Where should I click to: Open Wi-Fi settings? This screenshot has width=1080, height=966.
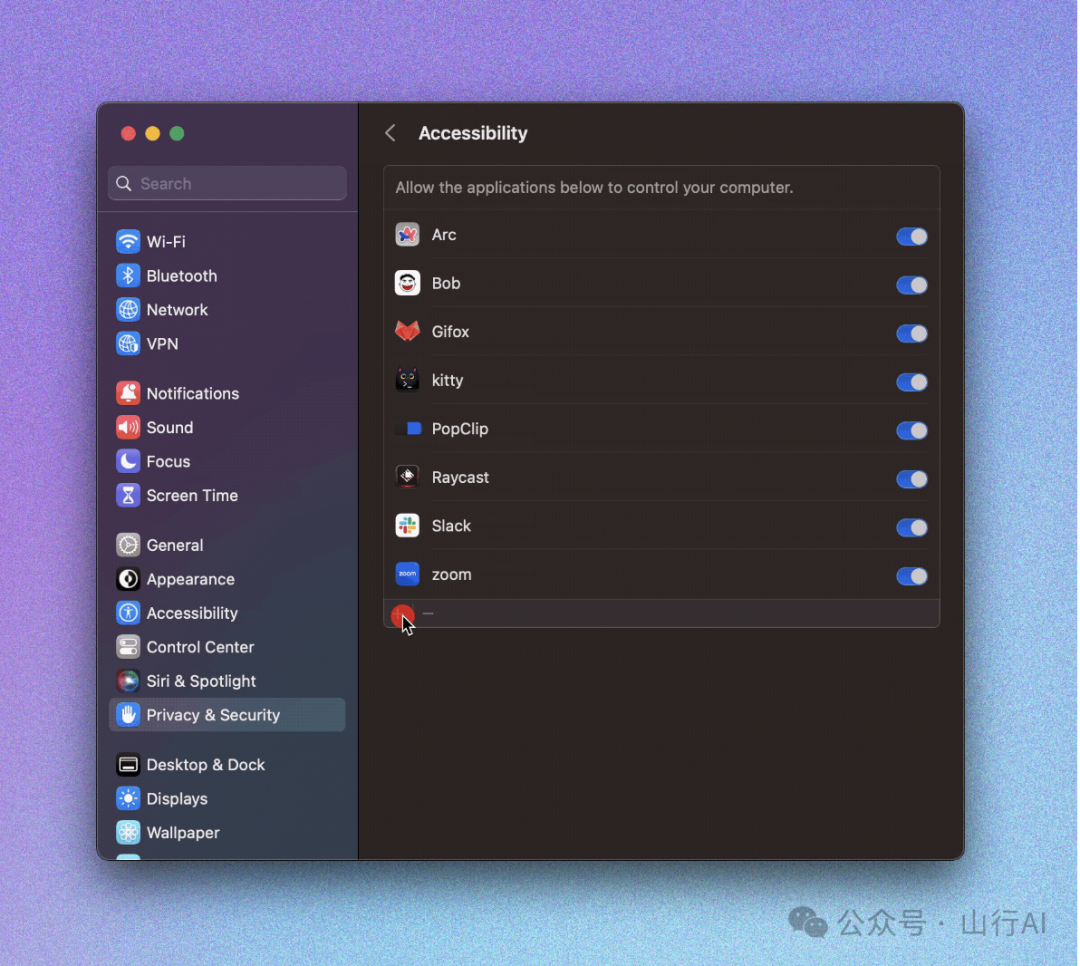click(x=227, y=242)
